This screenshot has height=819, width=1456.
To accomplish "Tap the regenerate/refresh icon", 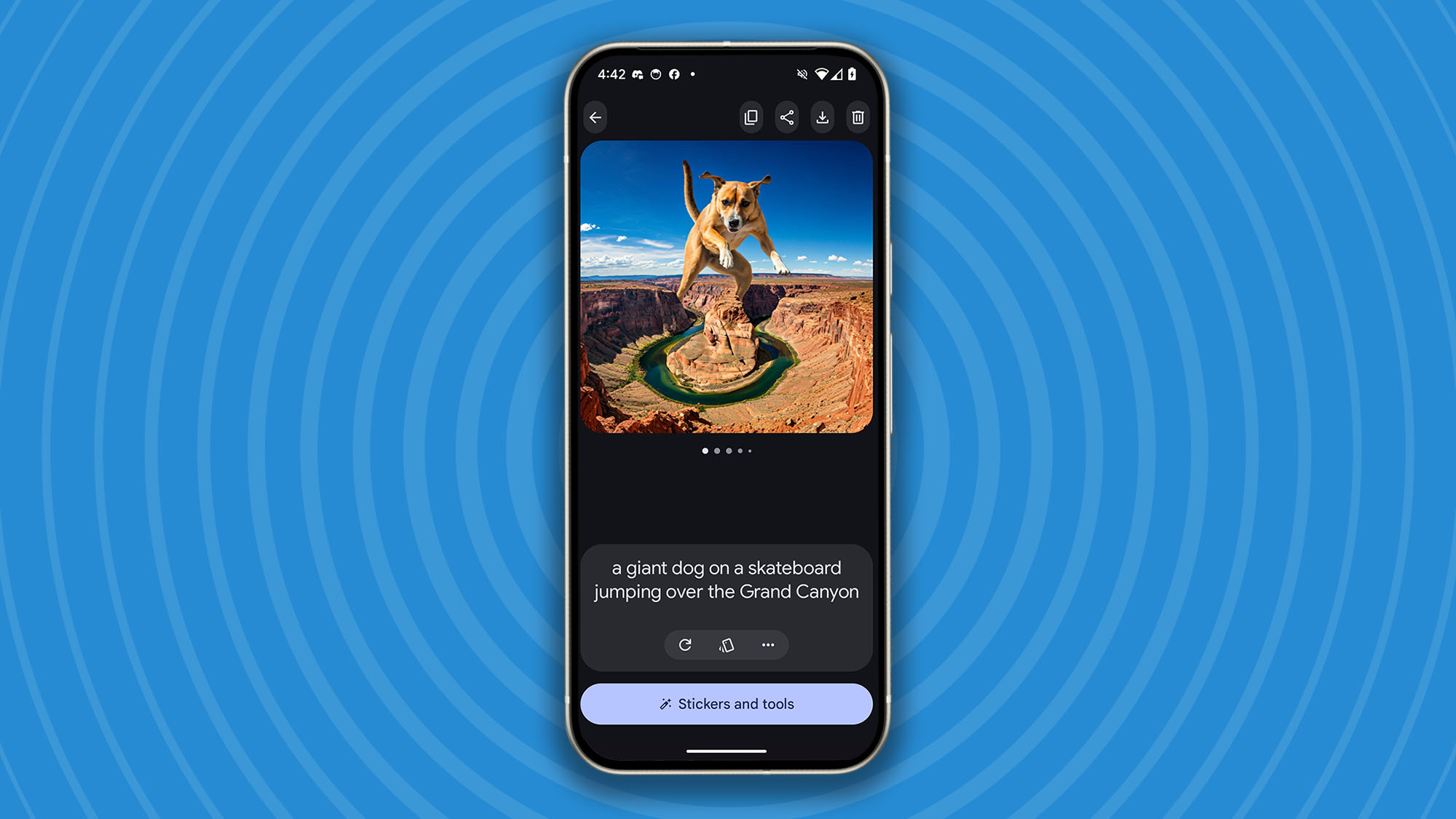I will (x=684, y=645).
